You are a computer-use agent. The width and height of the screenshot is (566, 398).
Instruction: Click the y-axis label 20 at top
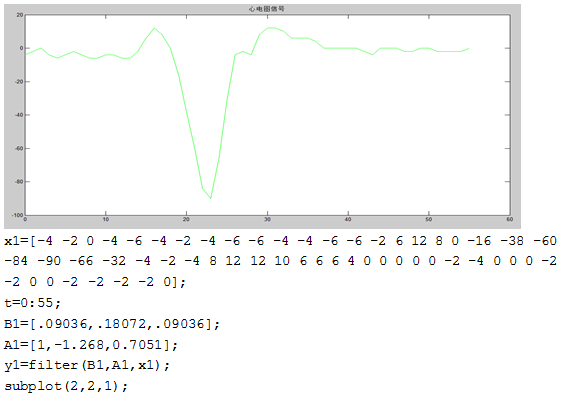pos(20,15)
